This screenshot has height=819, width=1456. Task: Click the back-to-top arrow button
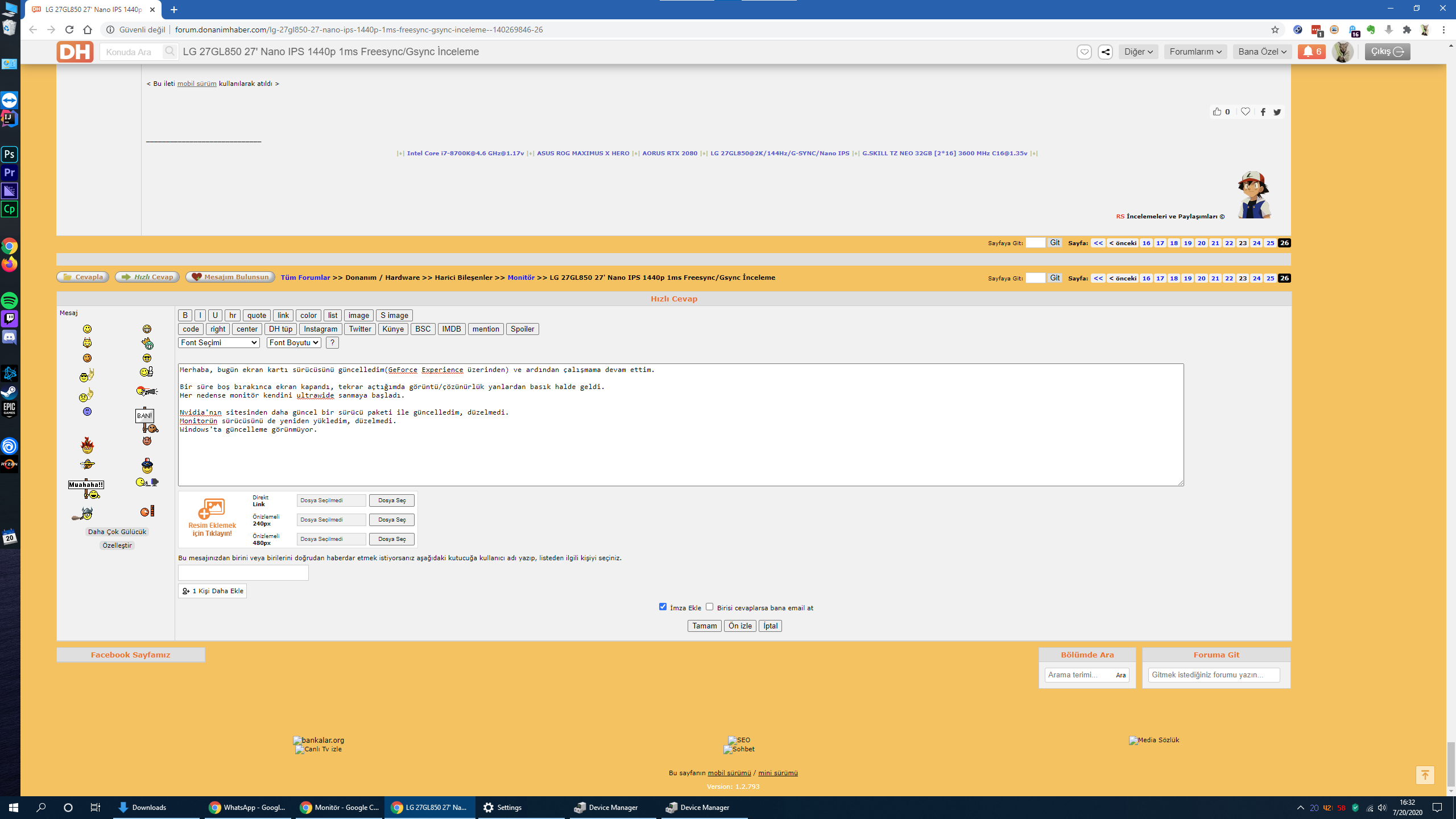coord(1425,775)
